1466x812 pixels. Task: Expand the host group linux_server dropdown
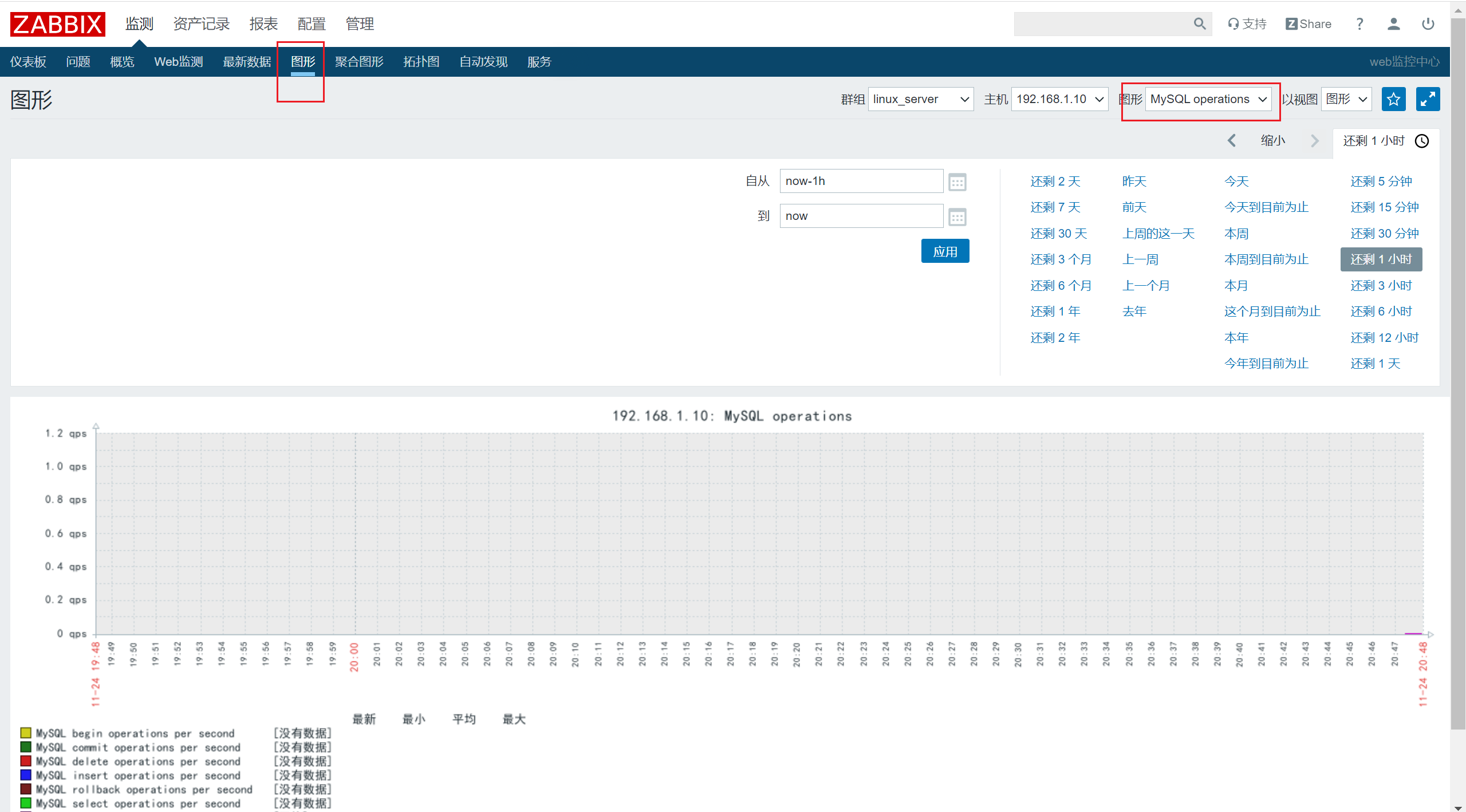tap(921, 99)
